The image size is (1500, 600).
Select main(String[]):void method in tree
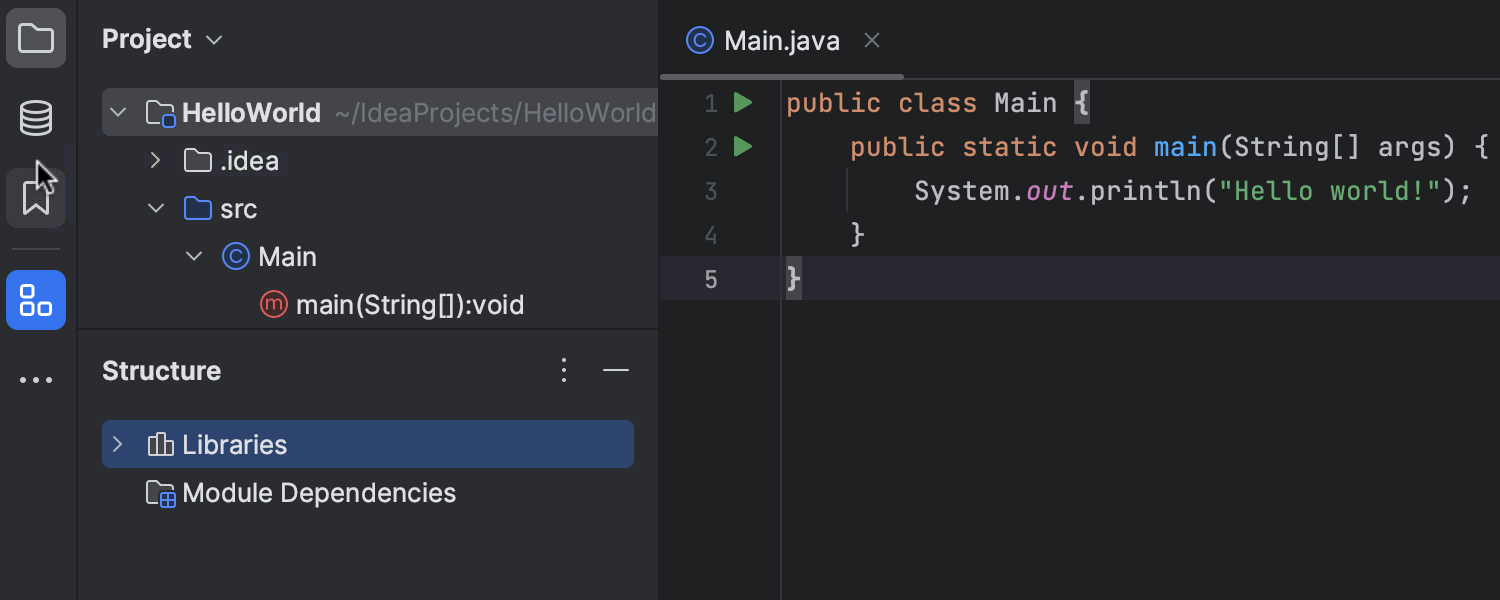(x=409, y=305)
